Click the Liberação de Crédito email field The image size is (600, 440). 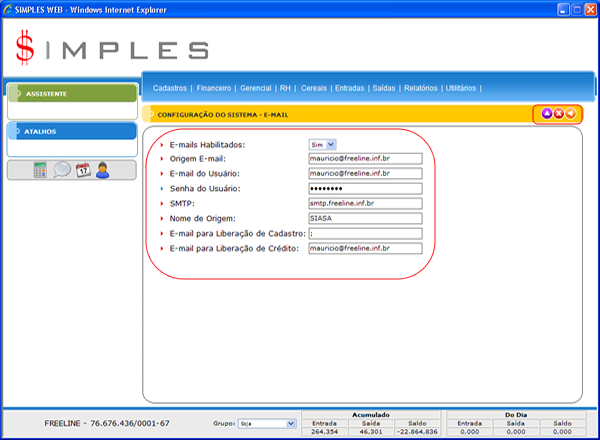coord(365,248)
